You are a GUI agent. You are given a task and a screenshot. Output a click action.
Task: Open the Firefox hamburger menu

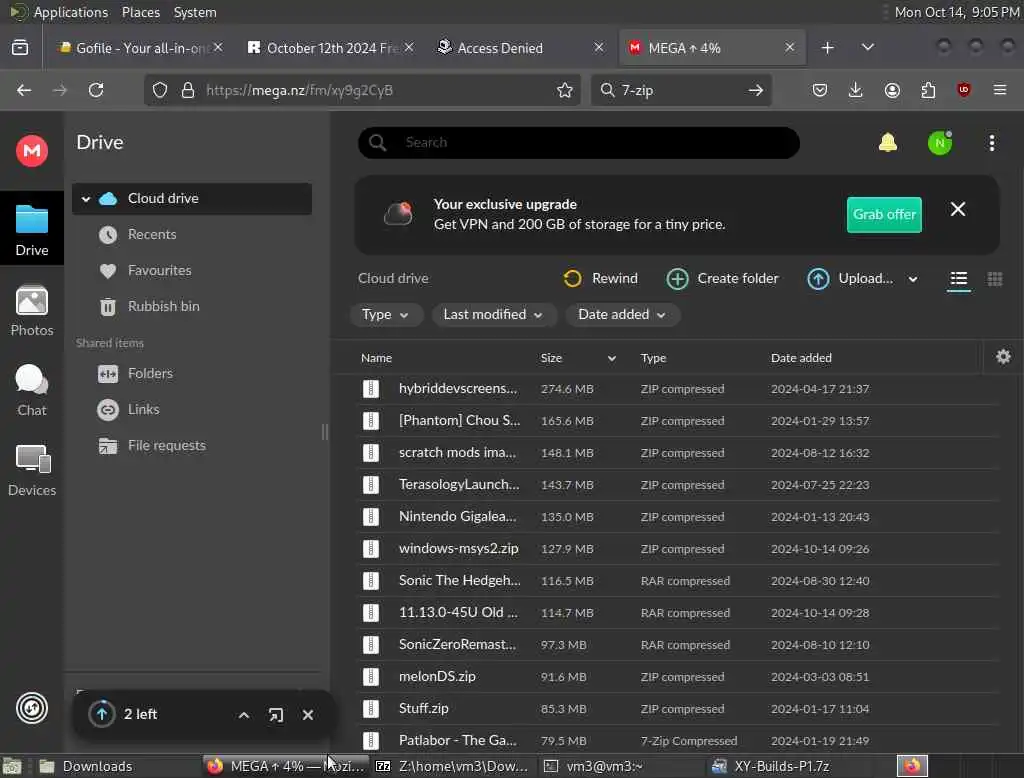[x=999, y=90]
